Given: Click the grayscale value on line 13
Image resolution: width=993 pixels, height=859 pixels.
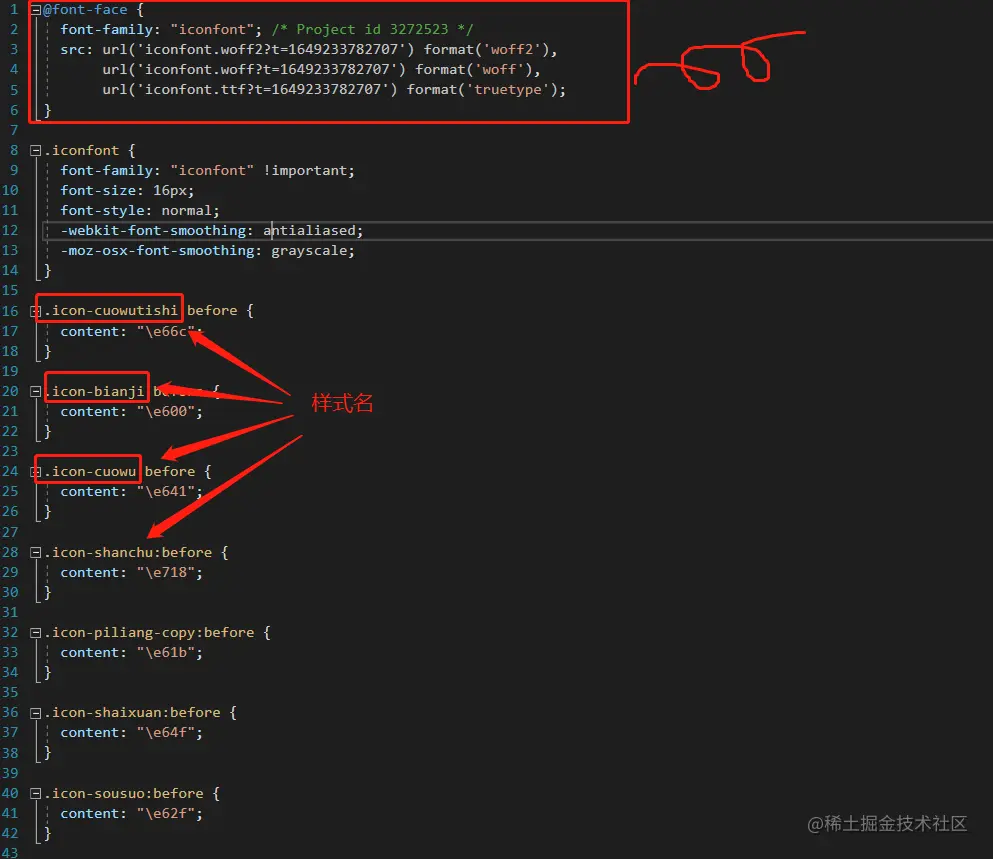Looking at the screenshot, I should pos(308,251).
